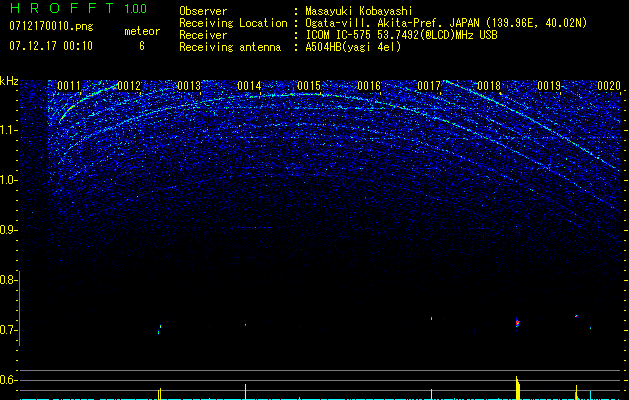Click the 0013 time marker
629x400 pixels.
[x=189, y=86]
